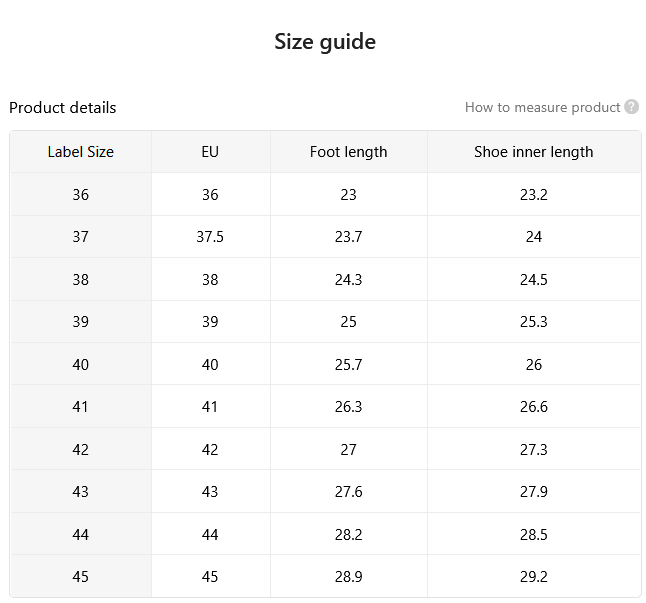Select label size 45 row cell

coord(81,577)
